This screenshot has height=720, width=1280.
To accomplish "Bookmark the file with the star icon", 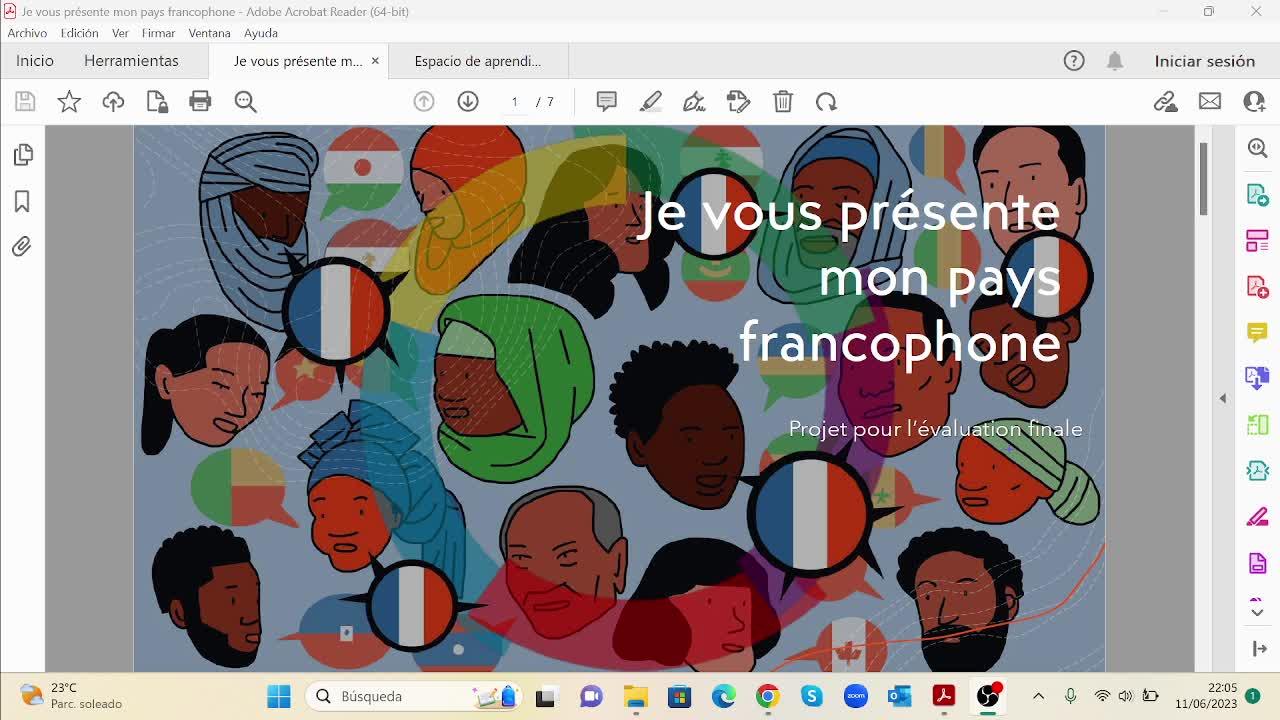I will tap(69, 101).
